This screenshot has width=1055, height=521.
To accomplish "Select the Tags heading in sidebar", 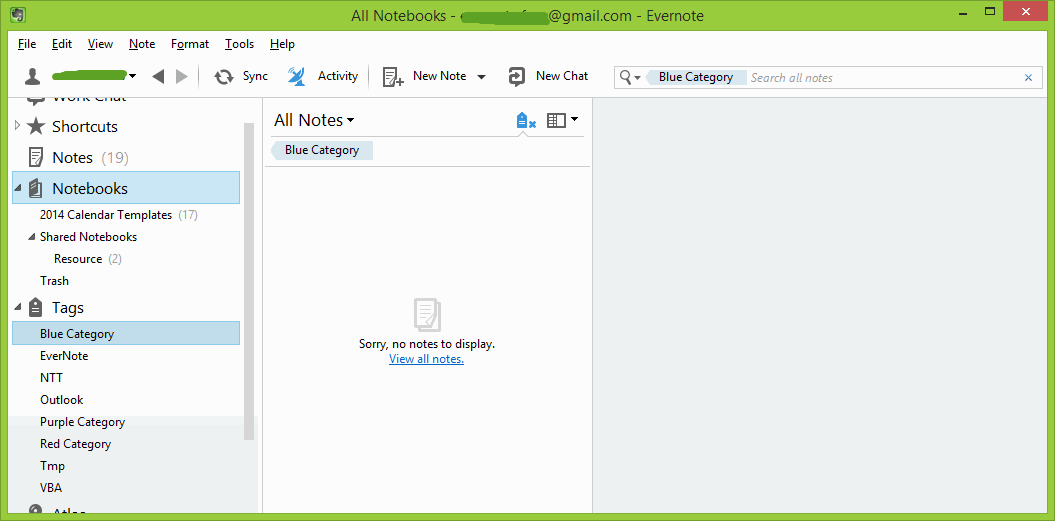I will click(68, 308).
